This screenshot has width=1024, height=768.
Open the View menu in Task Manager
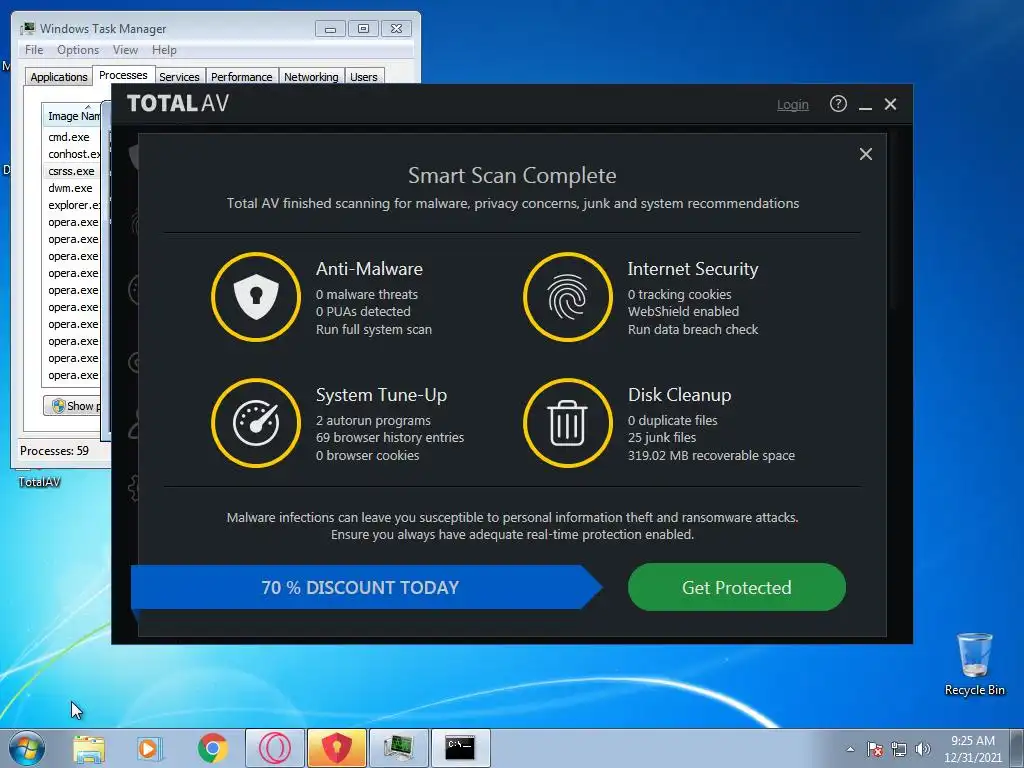(x=125, y=50)
